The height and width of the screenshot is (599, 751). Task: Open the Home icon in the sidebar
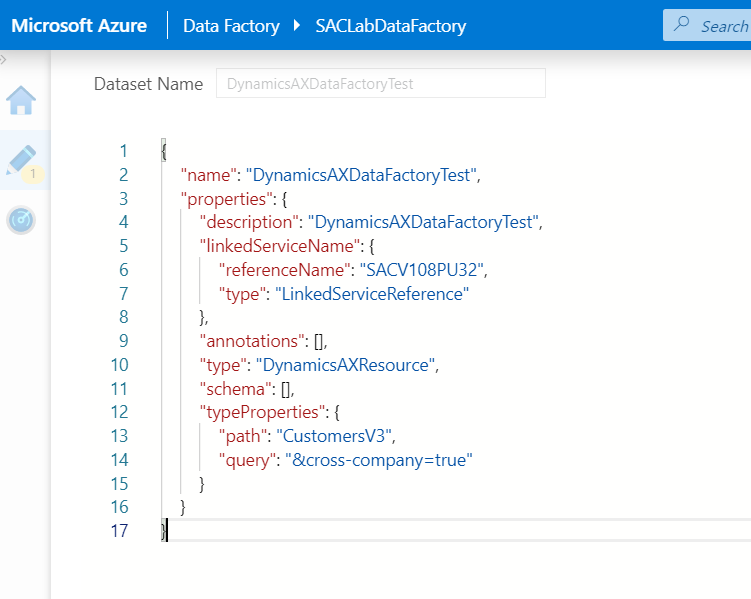pyautogui.click(x=21, y=100)
